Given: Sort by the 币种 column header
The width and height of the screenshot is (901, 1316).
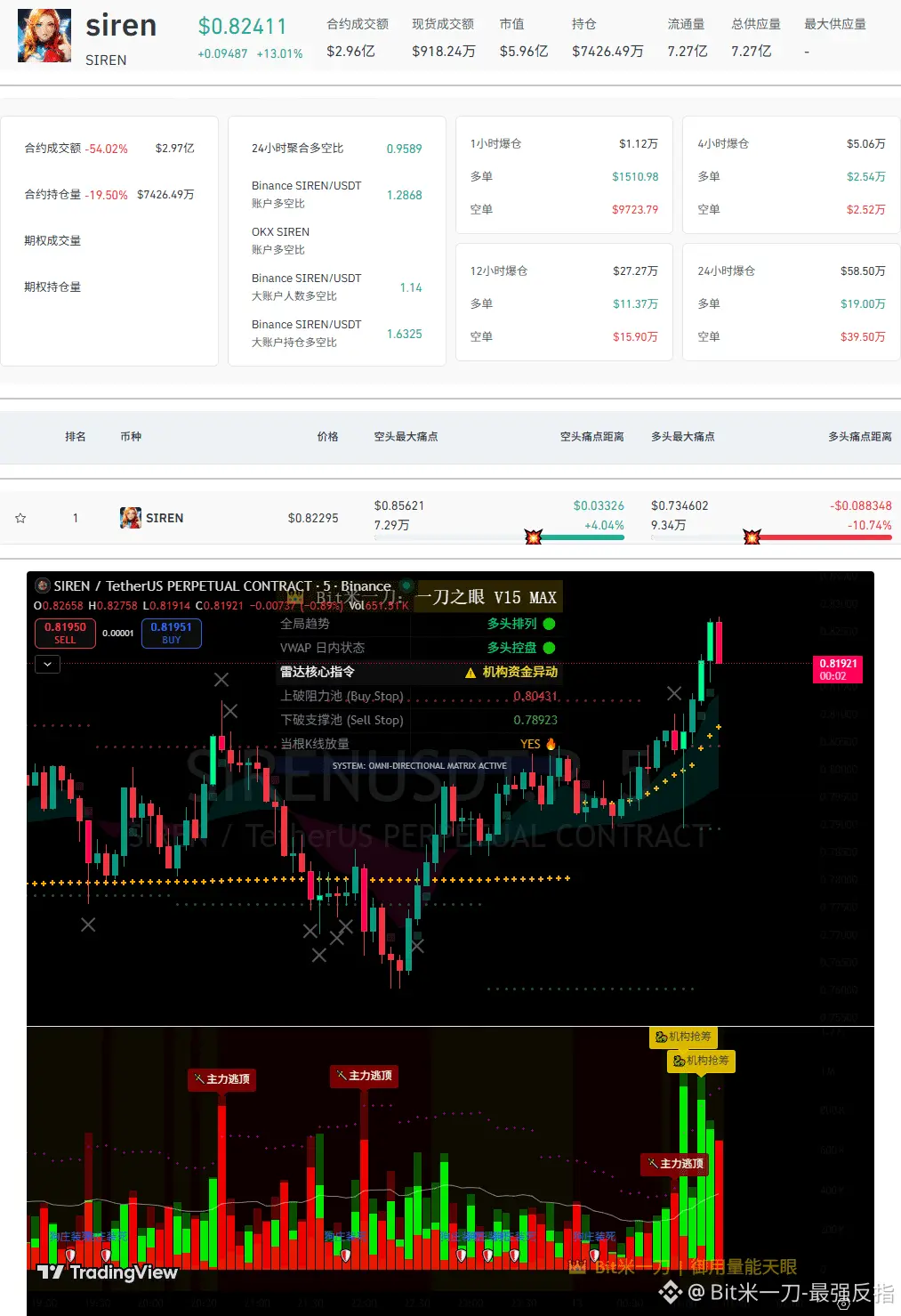Looking at the screenshot, I should point(131,437).
